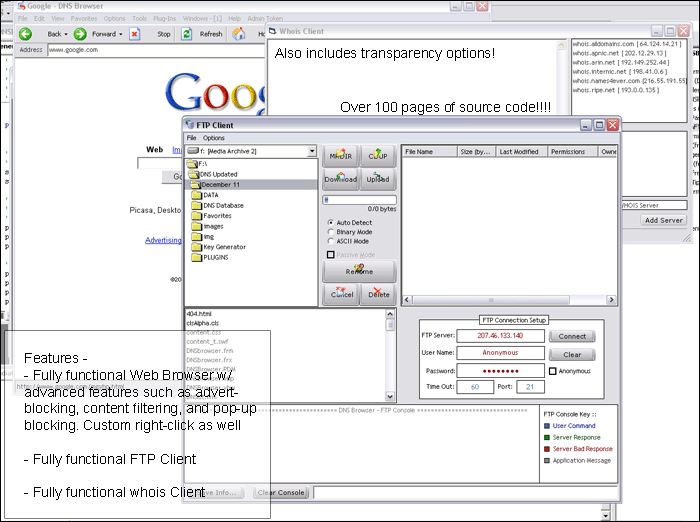Open the drive selection dropdown in FTP Client
700x522 pixels.
(312, 151)
